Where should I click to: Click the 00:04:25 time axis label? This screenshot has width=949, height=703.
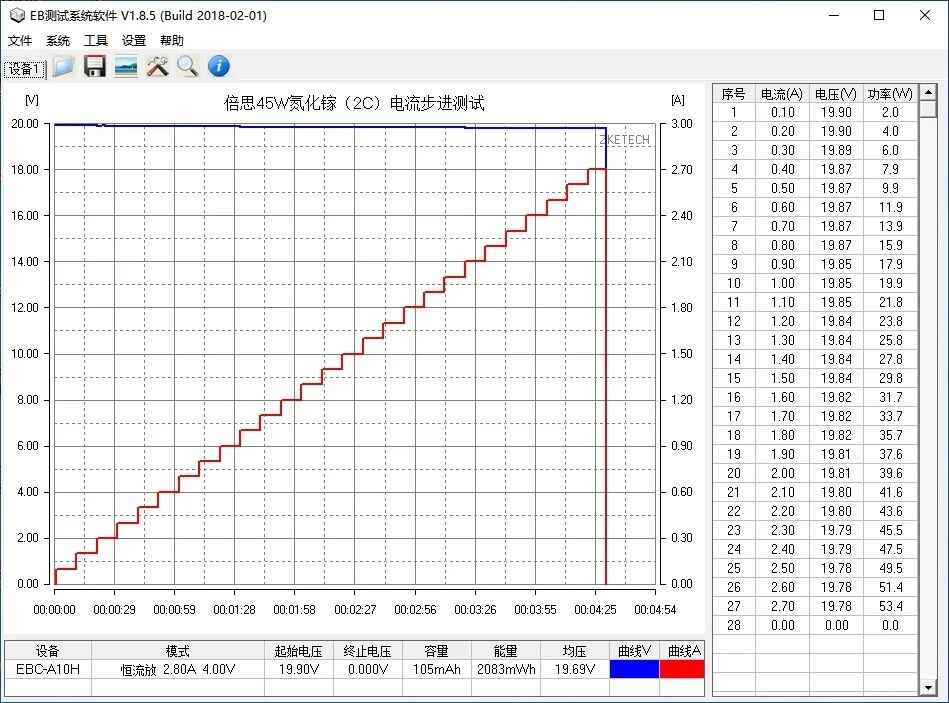[595, 610]
